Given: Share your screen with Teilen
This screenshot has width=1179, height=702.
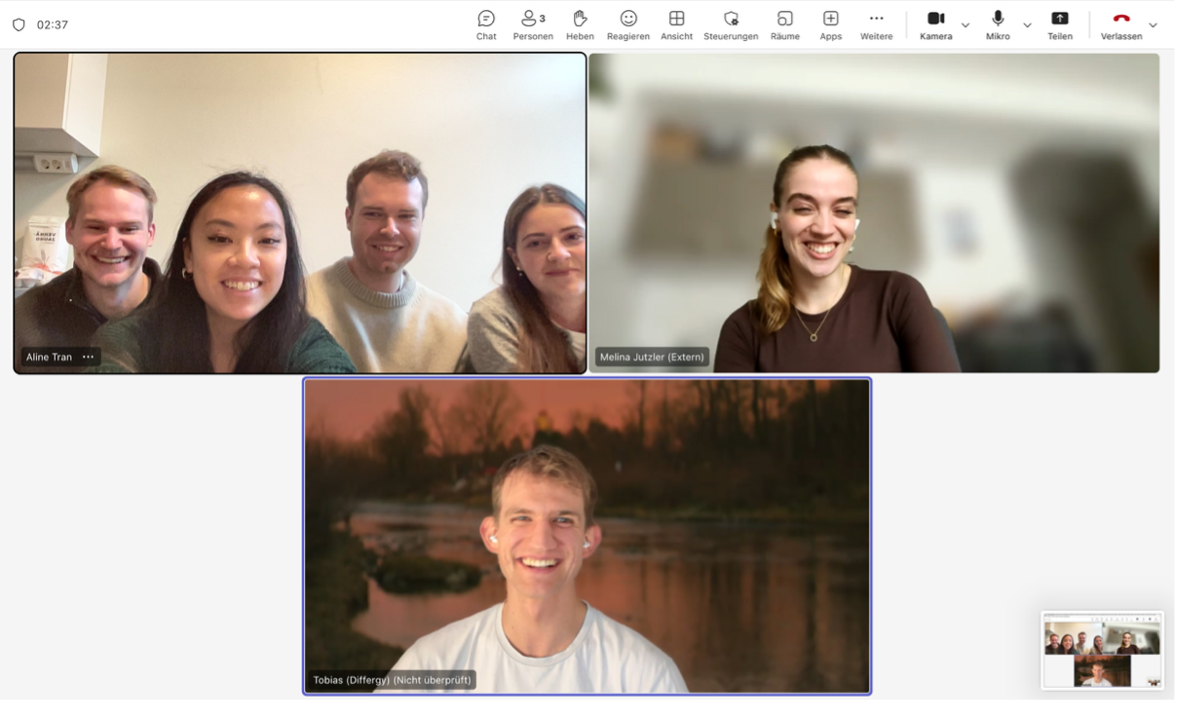Looking at the screenshot, I should [1060, 24].
